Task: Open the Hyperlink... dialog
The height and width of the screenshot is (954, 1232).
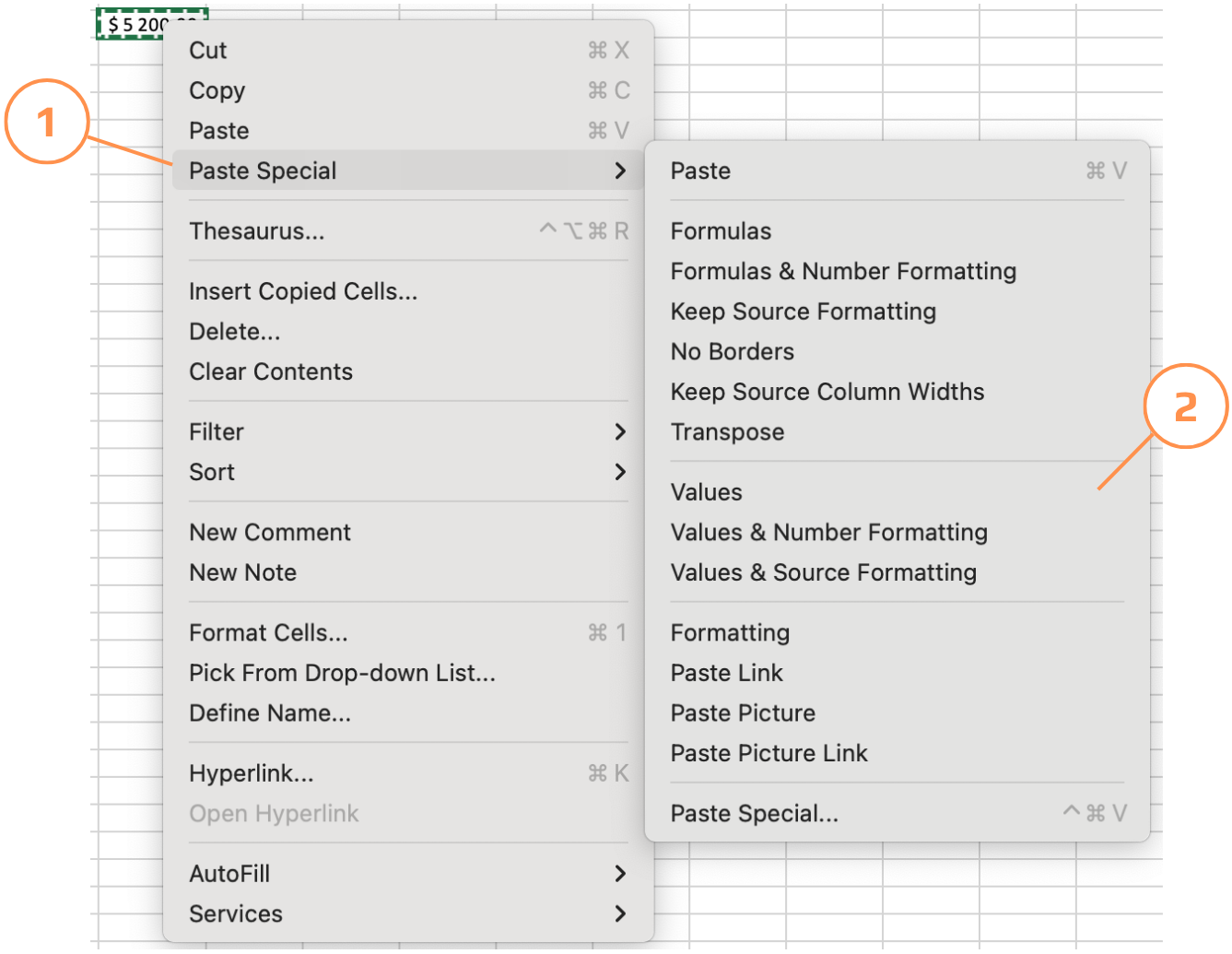Action: coord(252,773)
